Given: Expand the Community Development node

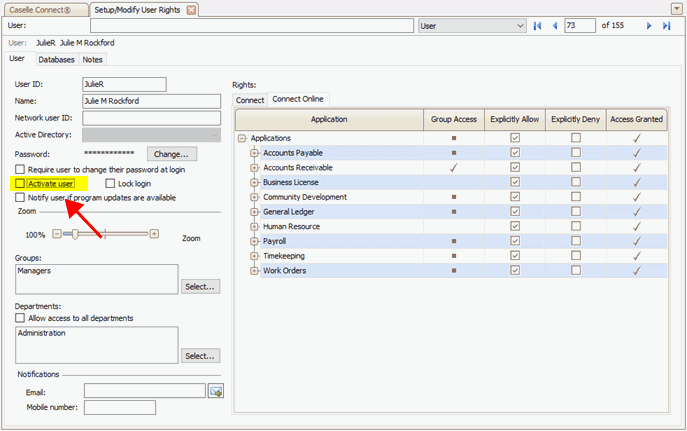Looking at the screenshot, I should [254, 197].
